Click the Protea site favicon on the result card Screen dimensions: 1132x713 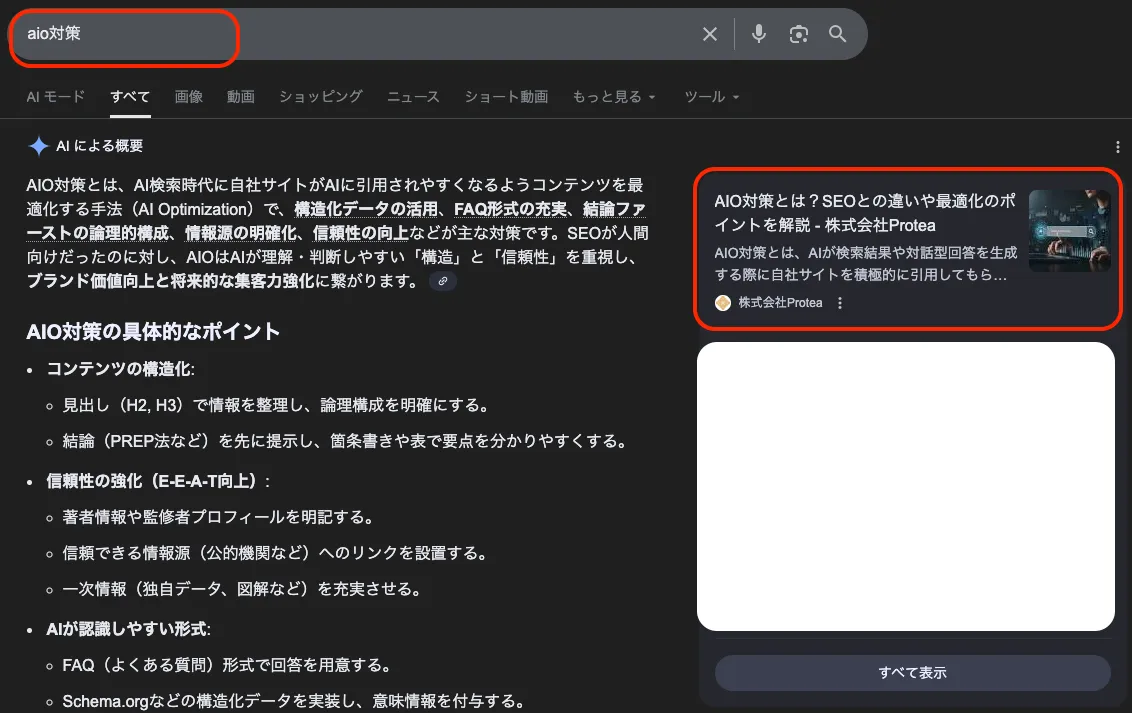pyautogui.click(x=722, y=302)
